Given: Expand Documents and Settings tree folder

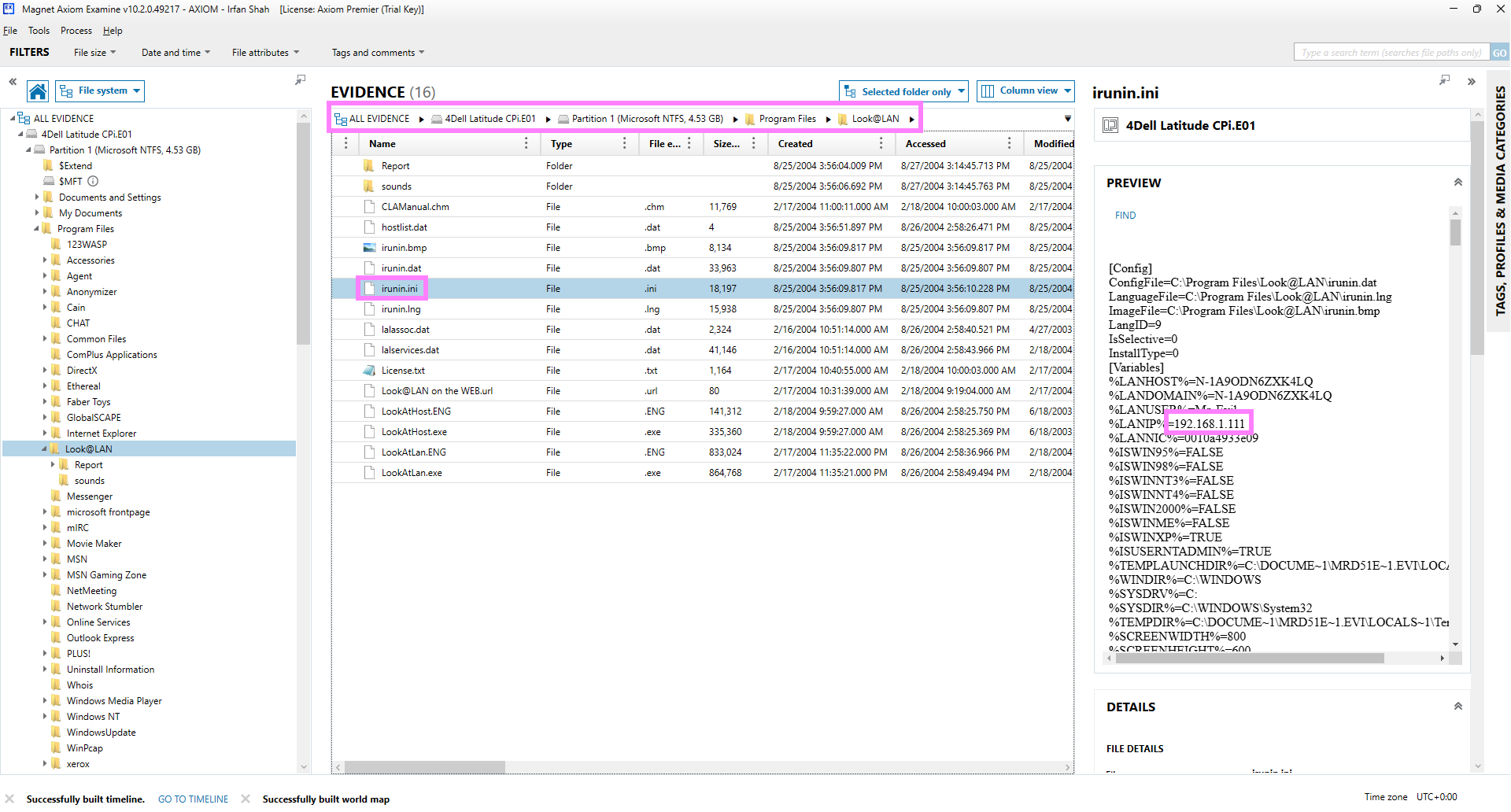Looking at the screenshot, I should click(x=37, y=197).
